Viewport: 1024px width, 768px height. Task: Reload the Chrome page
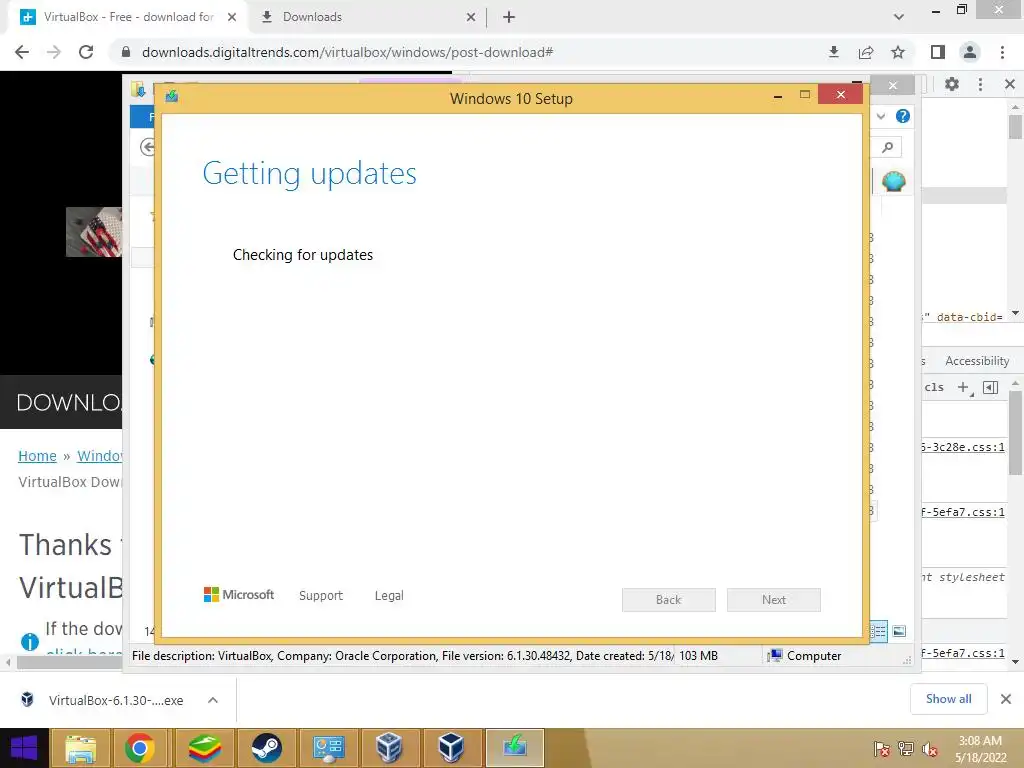86,52
